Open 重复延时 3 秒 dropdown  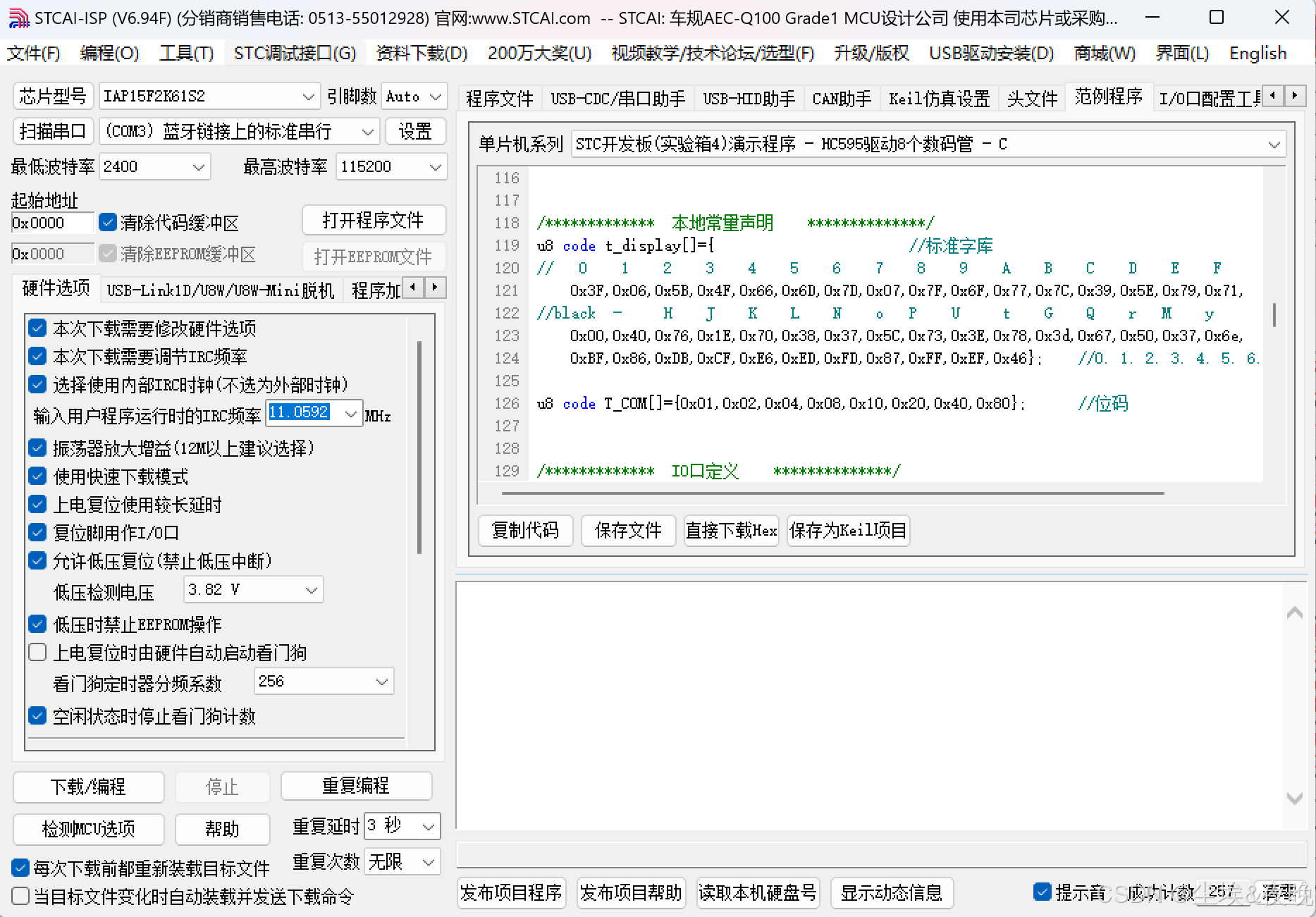[x=402, y=826]
